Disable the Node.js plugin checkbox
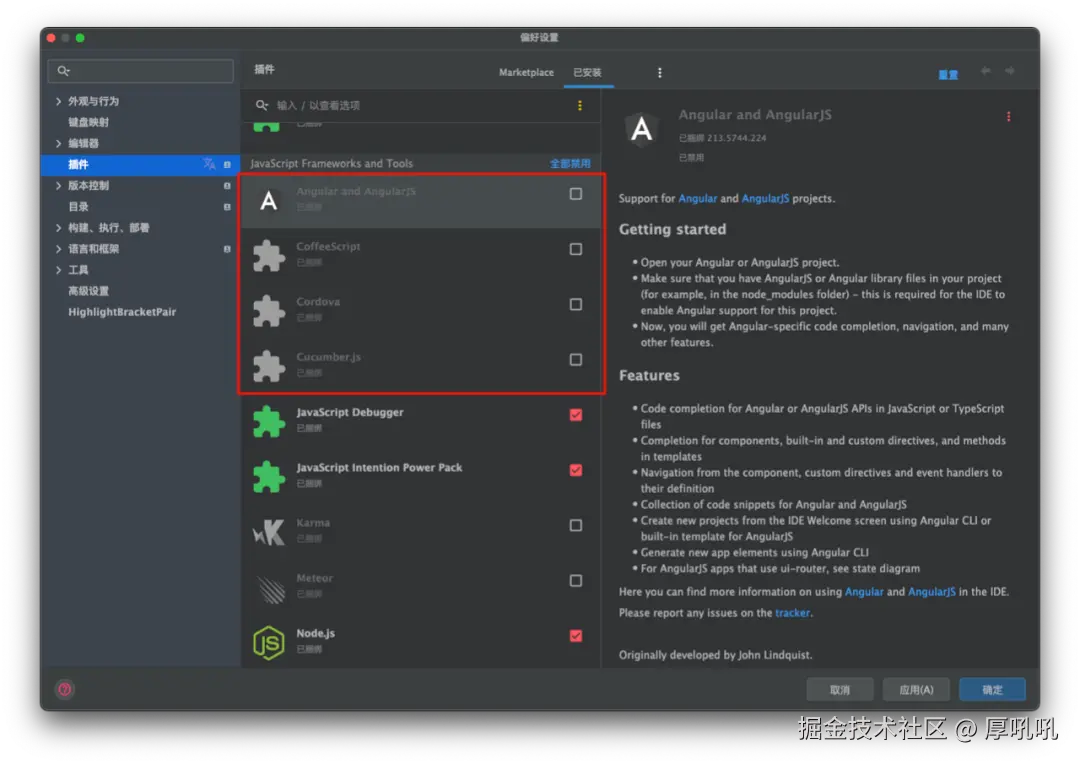Viewport: 1080px width, 764px height. pos(576,636)
